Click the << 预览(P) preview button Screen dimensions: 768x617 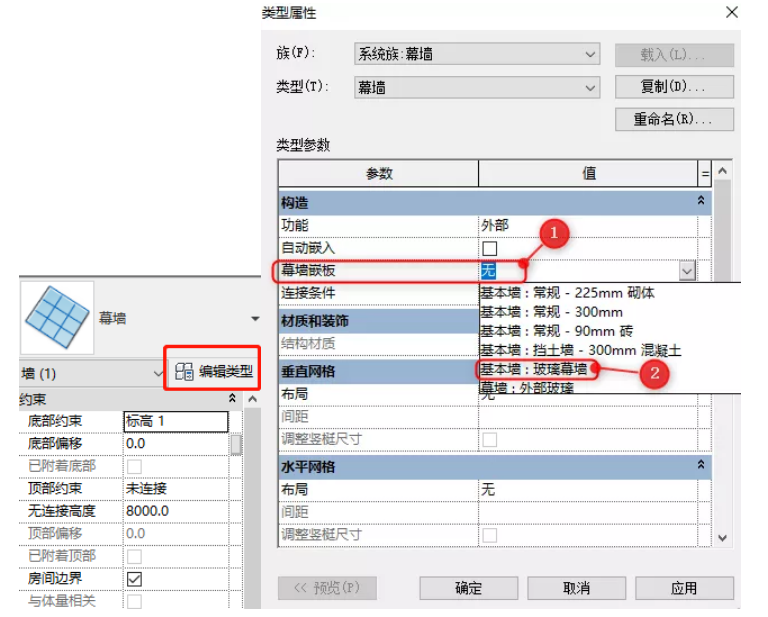(327, 588)
